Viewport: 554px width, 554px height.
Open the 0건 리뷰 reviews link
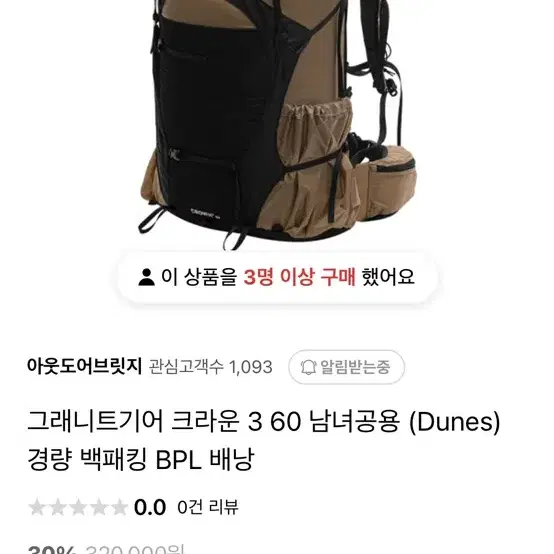(208, 507)
